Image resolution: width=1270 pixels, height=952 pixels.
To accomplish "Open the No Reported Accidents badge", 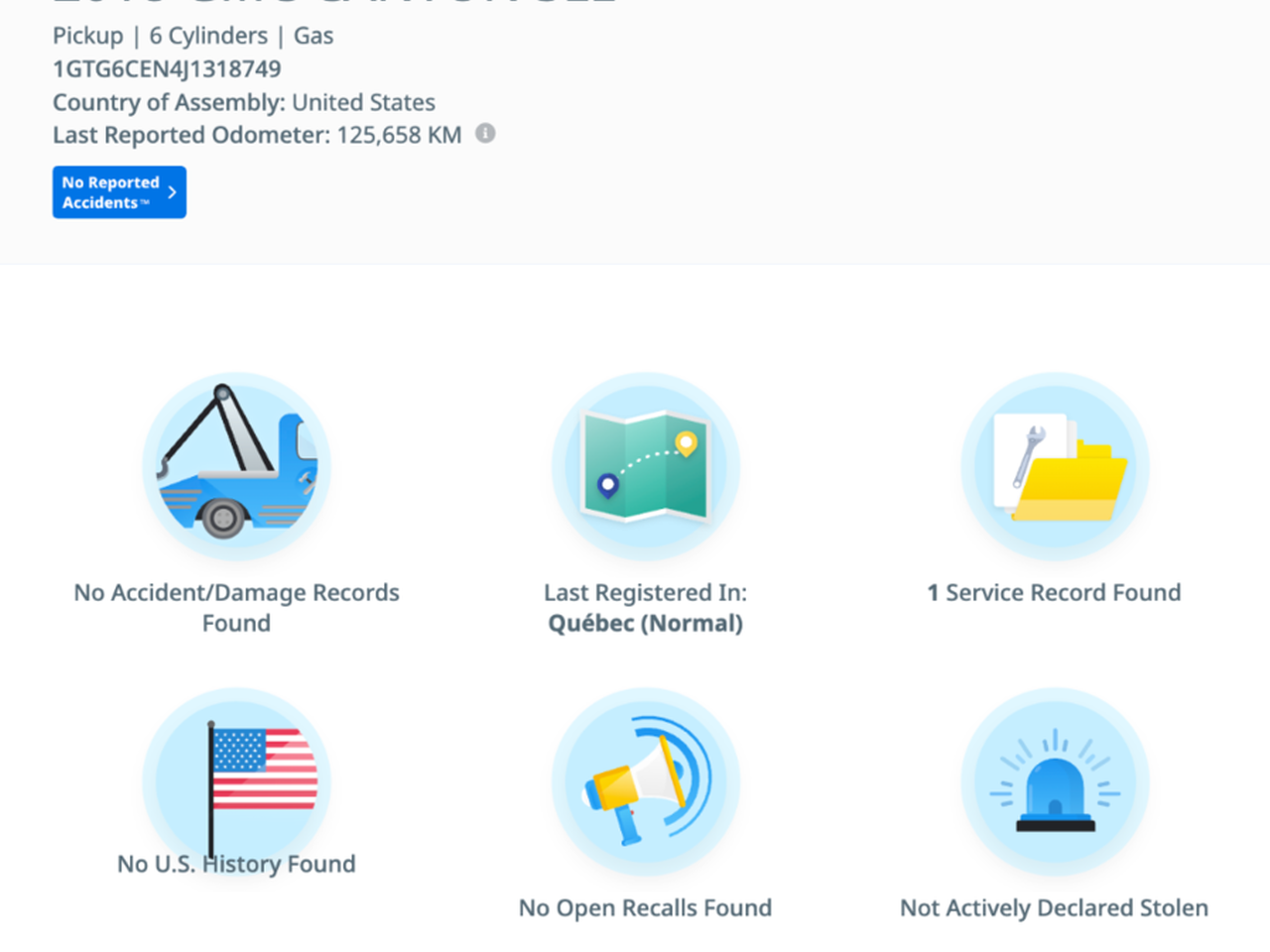I will click(x=111, y=192).
